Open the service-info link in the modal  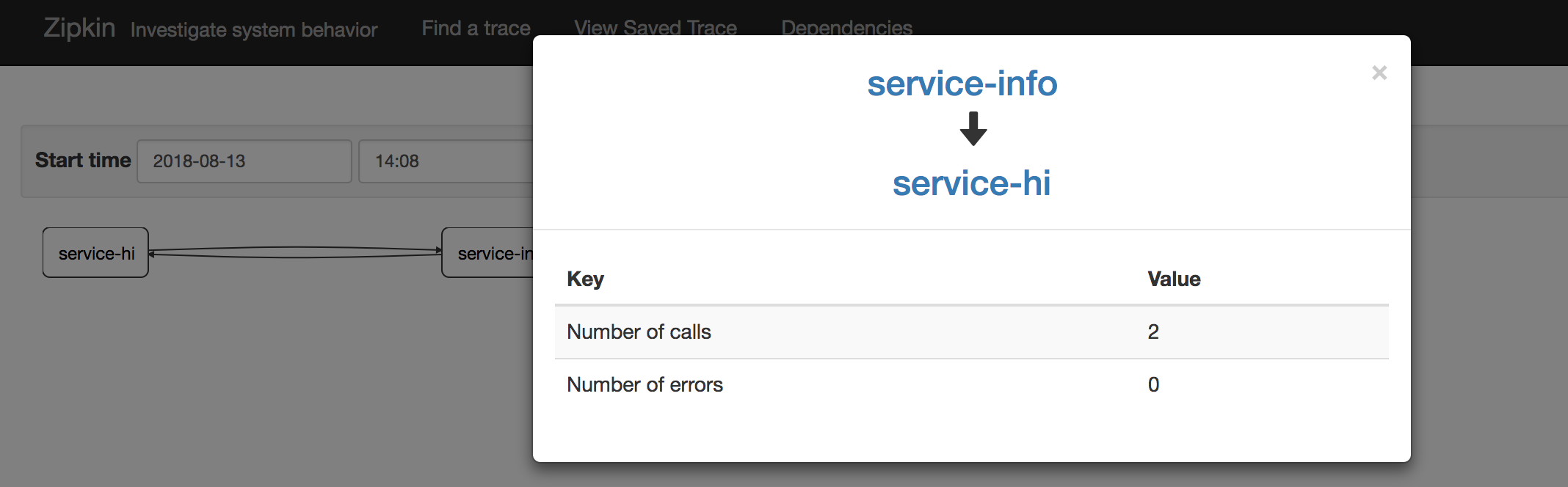(962, 84)
